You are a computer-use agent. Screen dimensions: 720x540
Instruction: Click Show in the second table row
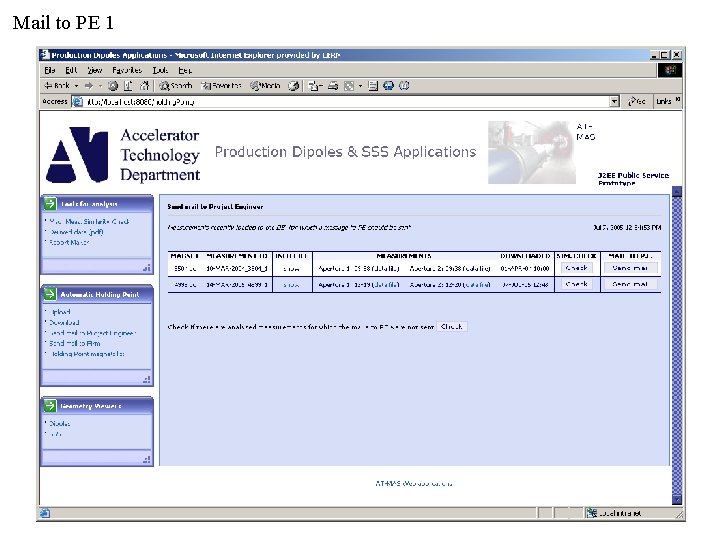point(291,285)
